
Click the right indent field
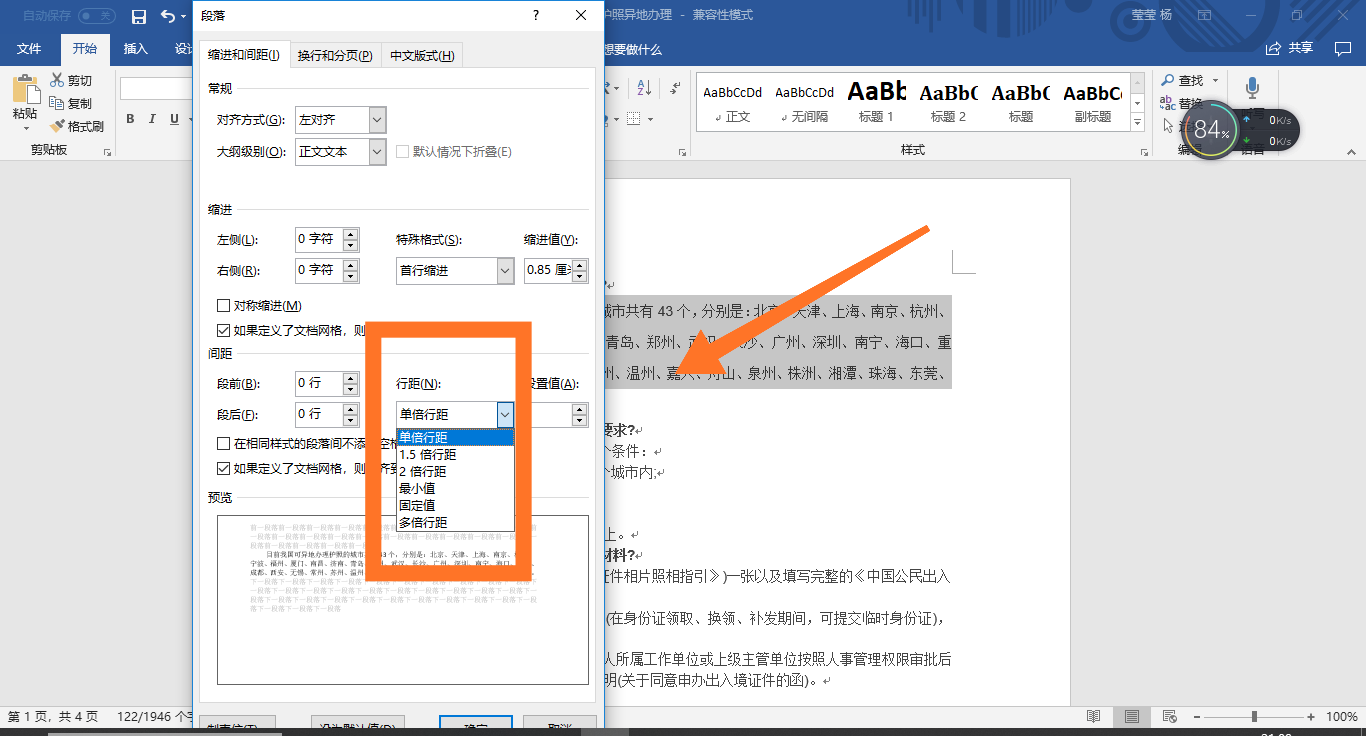pyautogui.click(x=319, y=271)
